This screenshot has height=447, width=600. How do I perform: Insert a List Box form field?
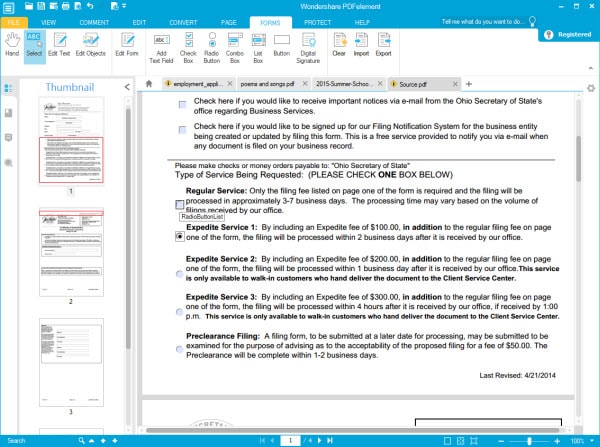[x=258, y=48]
